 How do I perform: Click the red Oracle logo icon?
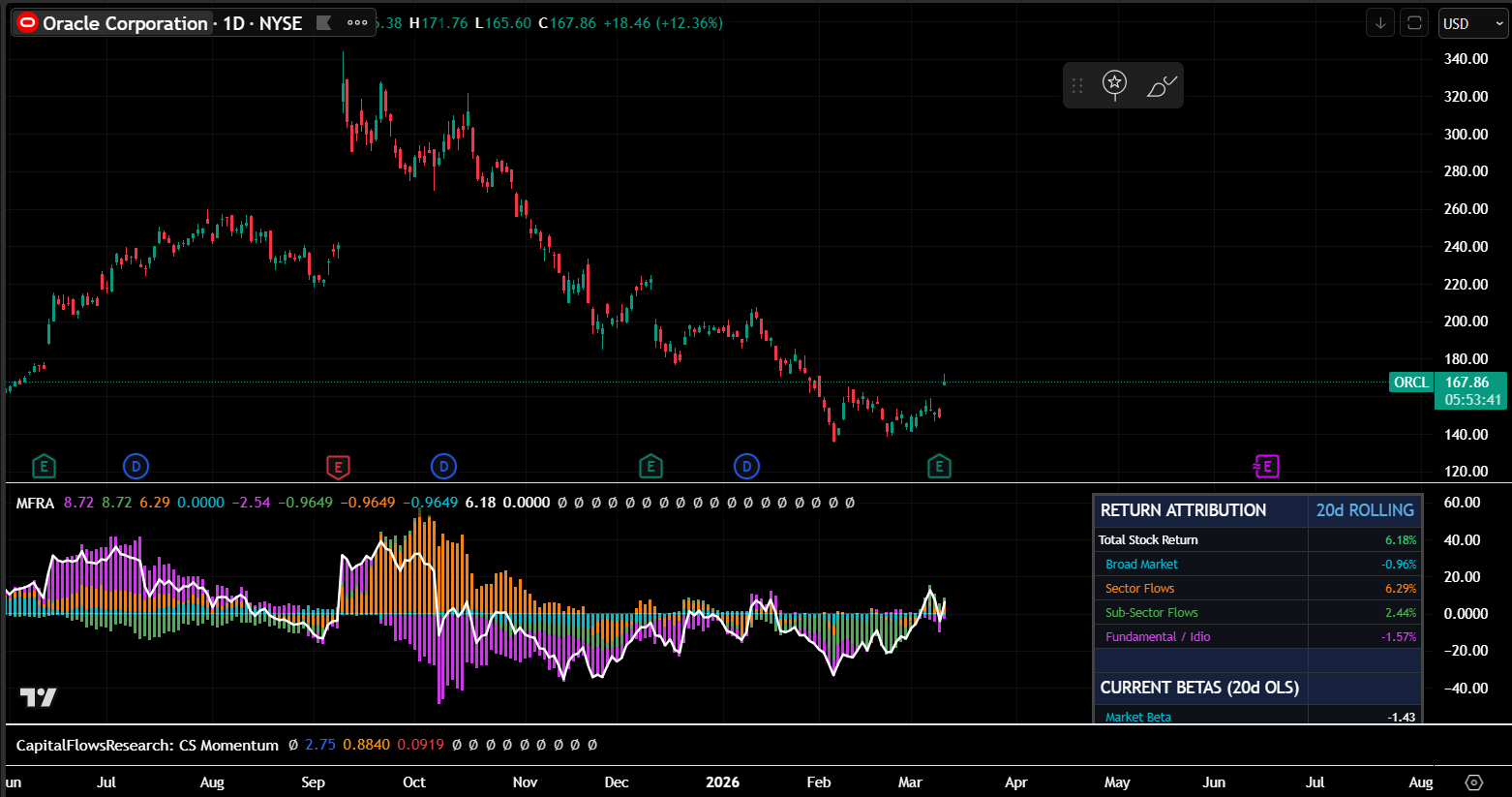[x=27, y=23]
